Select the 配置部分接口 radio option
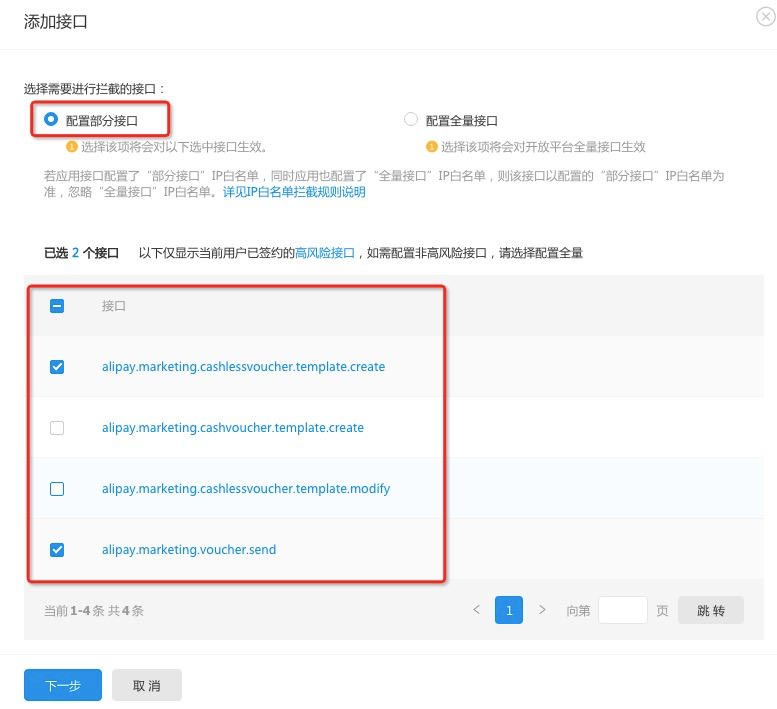The width and height of the screenshot is (777, 709). pyautogui.click(x=51, y=119)
